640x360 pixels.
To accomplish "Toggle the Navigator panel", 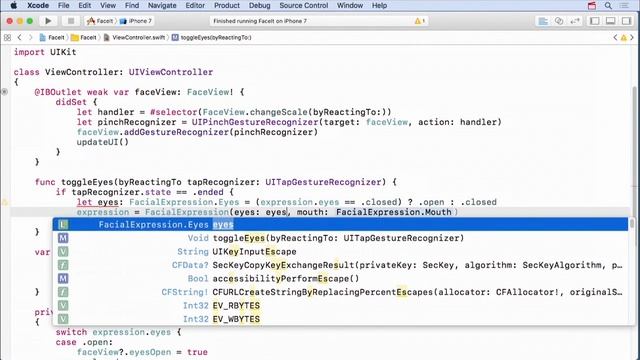I will pos(595,21).
